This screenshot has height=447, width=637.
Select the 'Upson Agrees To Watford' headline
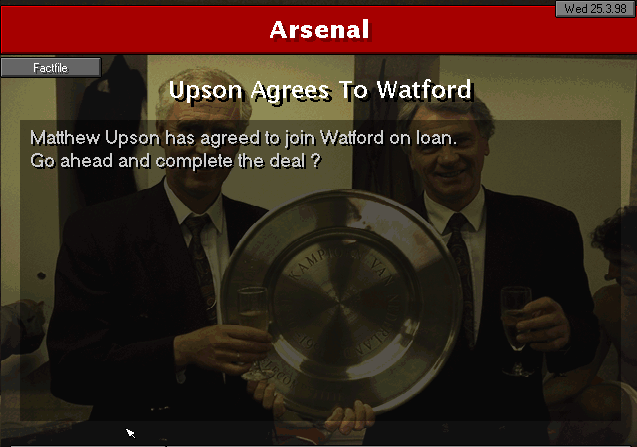(321, 90)
